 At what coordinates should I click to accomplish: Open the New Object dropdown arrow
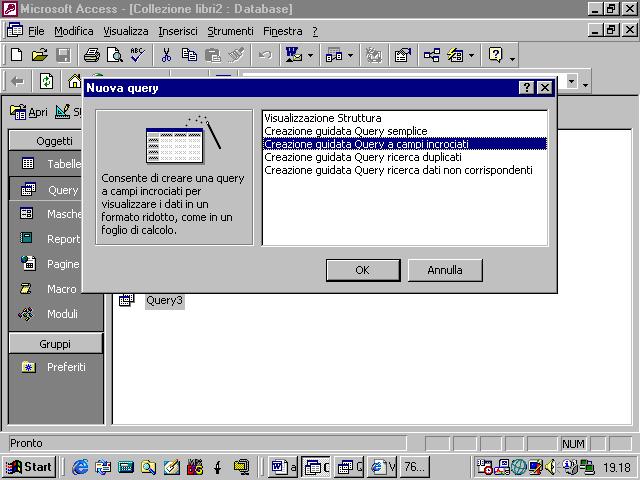[471, 55]
